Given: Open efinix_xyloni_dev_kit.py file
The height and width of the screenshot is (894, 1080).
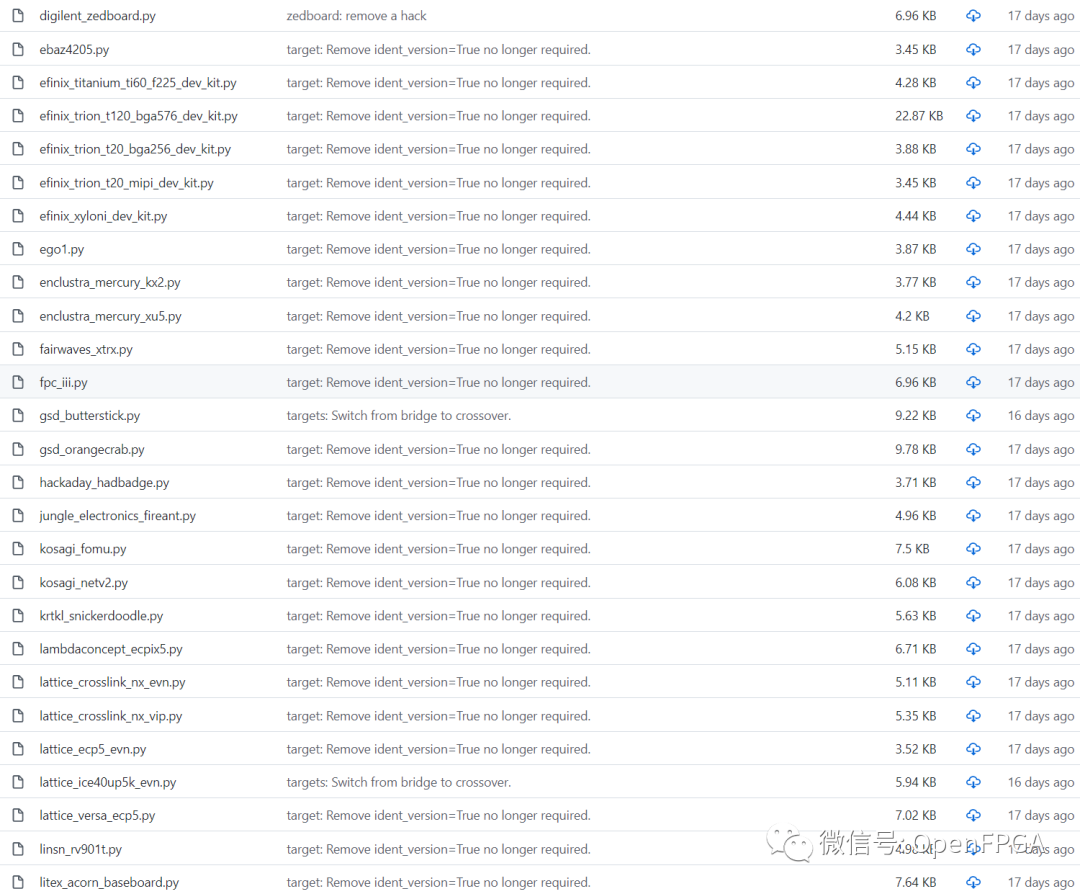Looking at the screenshot, I should click(103, 216).
